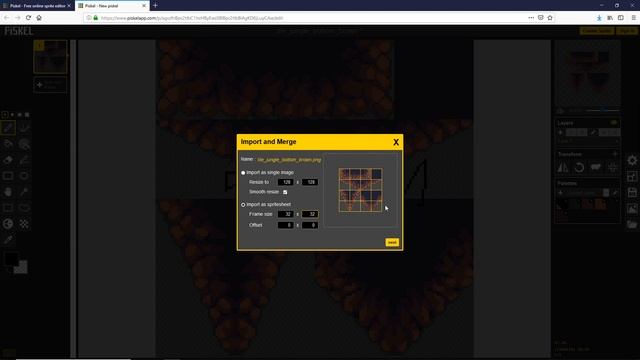640x360 pixels.
Task: Click the Resize to width field
Action: pos(286,182)
